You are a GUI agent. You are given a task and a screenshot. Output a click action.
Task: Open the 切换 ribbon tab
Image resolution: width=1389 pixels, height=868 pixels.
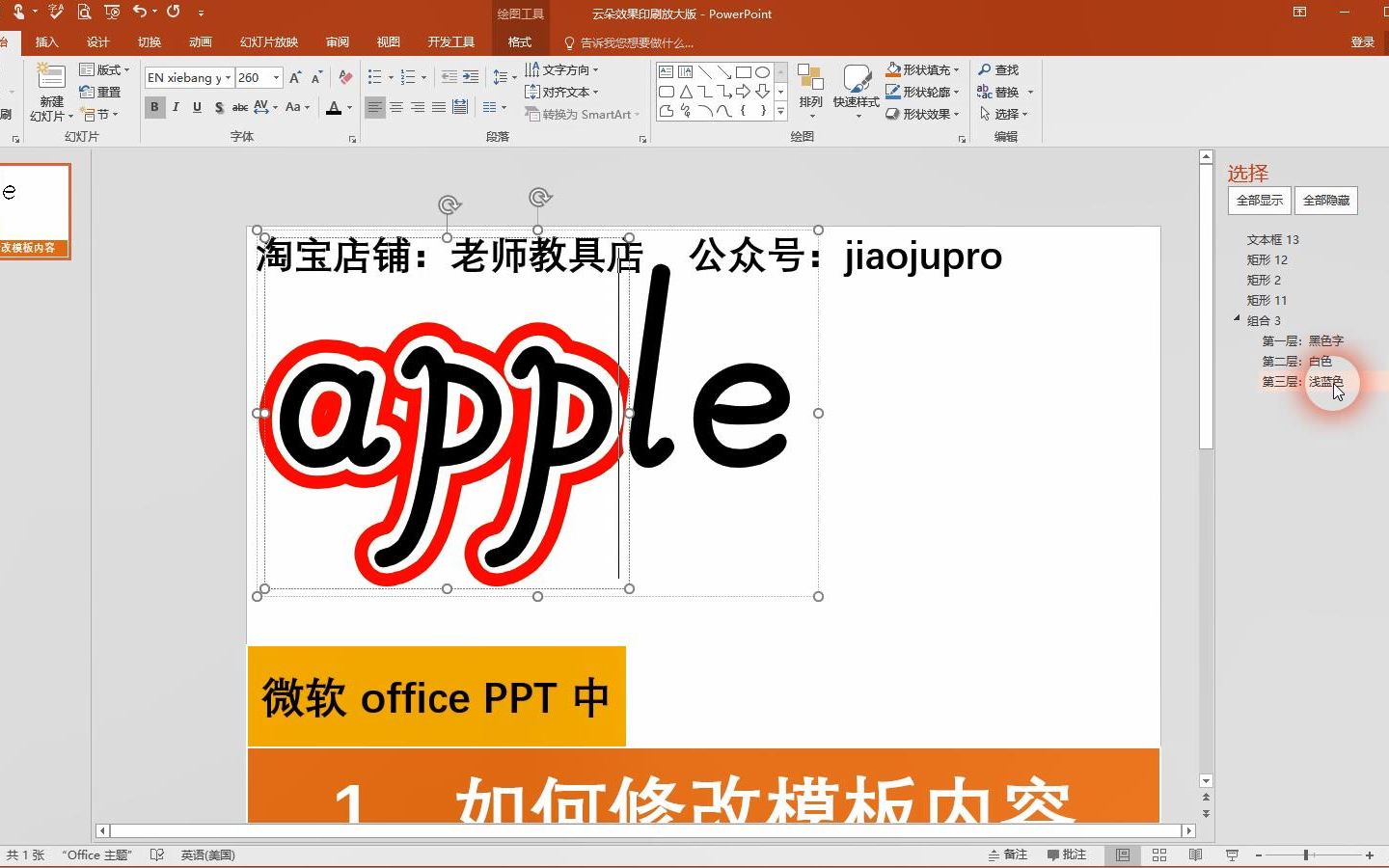150,41
